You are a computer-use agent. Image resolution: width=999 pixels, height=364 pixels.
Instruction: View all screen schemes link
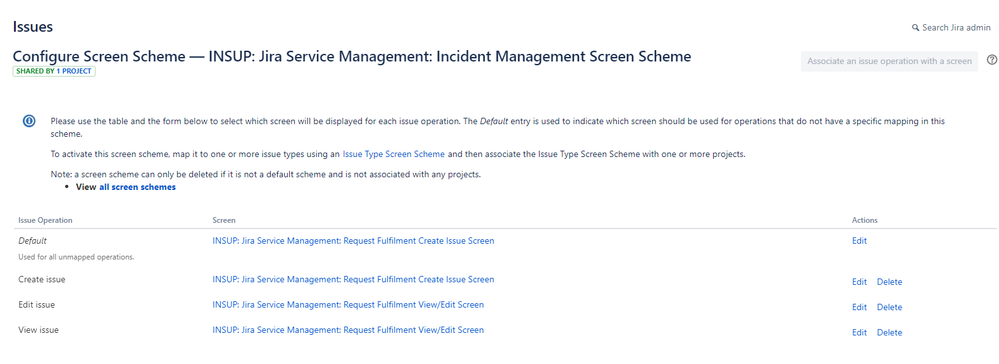[137, 187]
